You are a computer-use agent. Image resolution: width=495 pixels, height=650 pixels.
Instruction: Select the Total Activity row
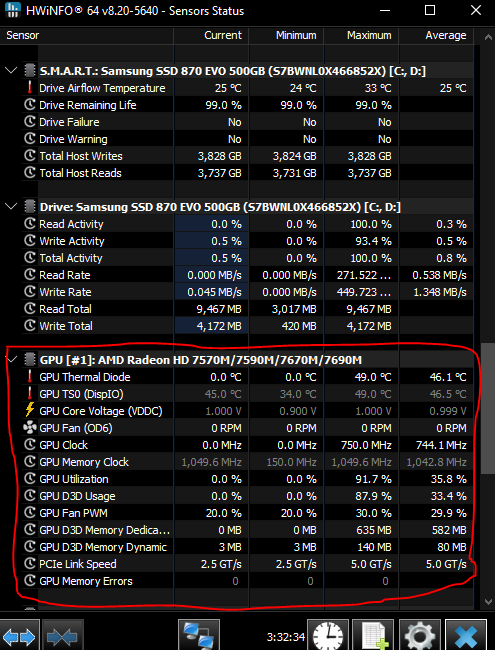click(248, 258)
